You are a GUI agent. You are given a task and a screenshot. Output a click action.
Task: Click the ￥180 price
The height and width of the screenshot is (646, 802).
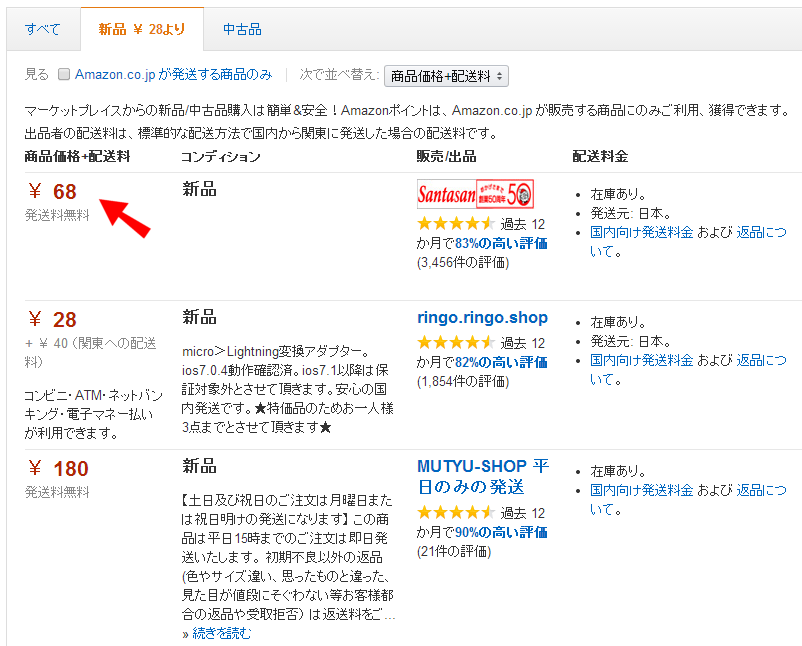[58, 469]
